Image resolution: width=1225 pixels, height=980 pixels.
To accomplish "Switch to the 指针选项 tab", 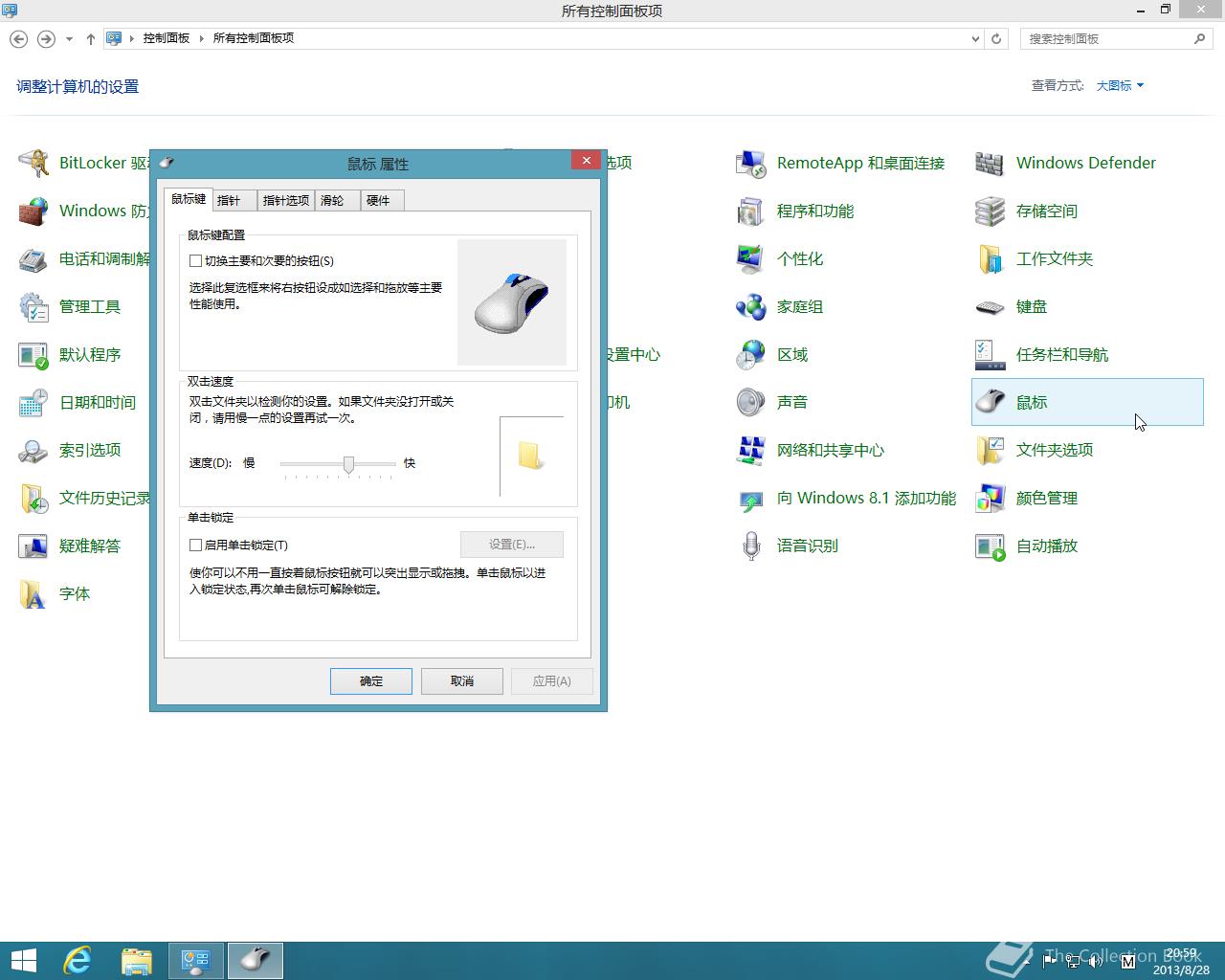I will pos(286,200).
